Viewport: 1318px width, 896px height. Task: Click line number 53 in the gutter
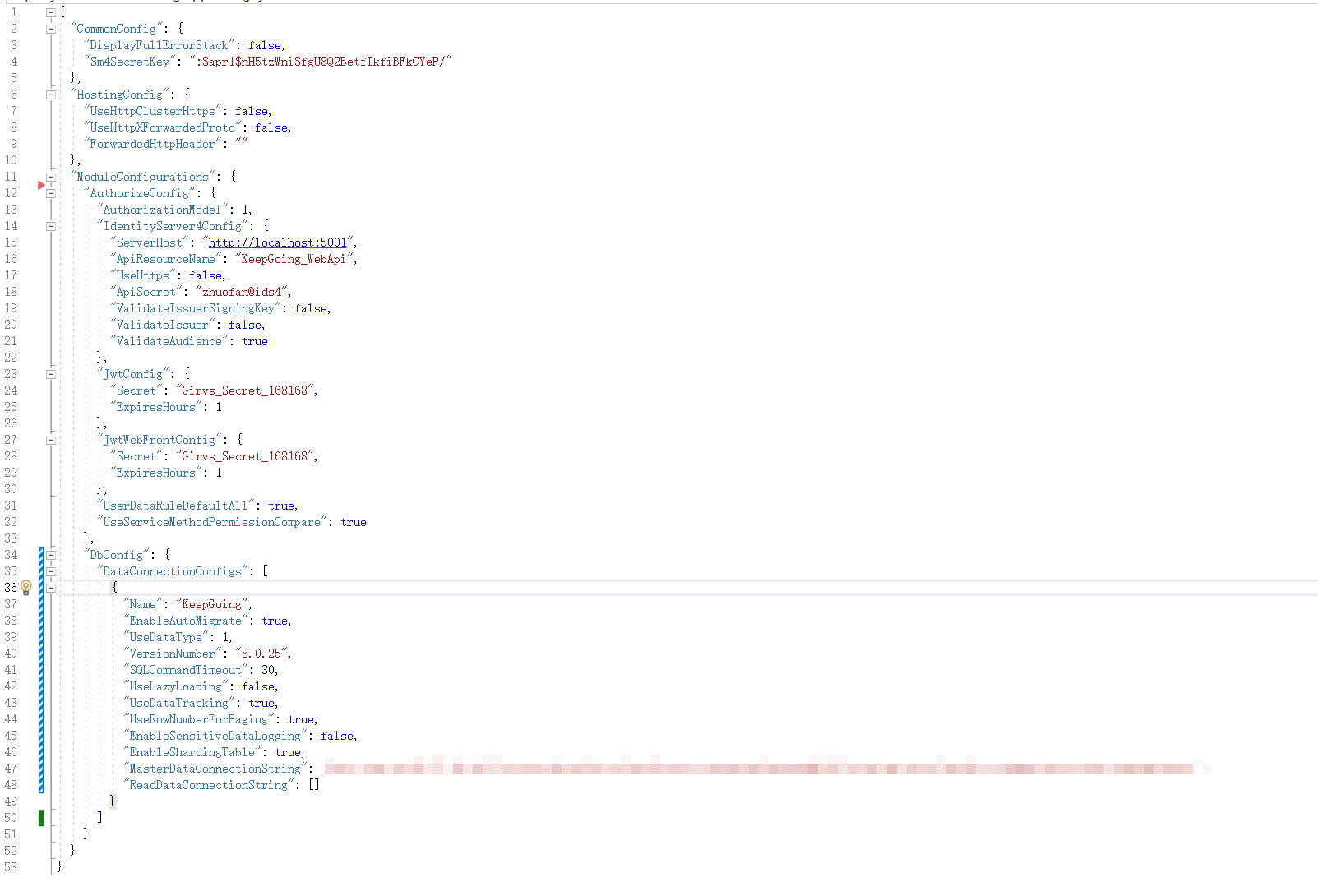coord(11,867)
